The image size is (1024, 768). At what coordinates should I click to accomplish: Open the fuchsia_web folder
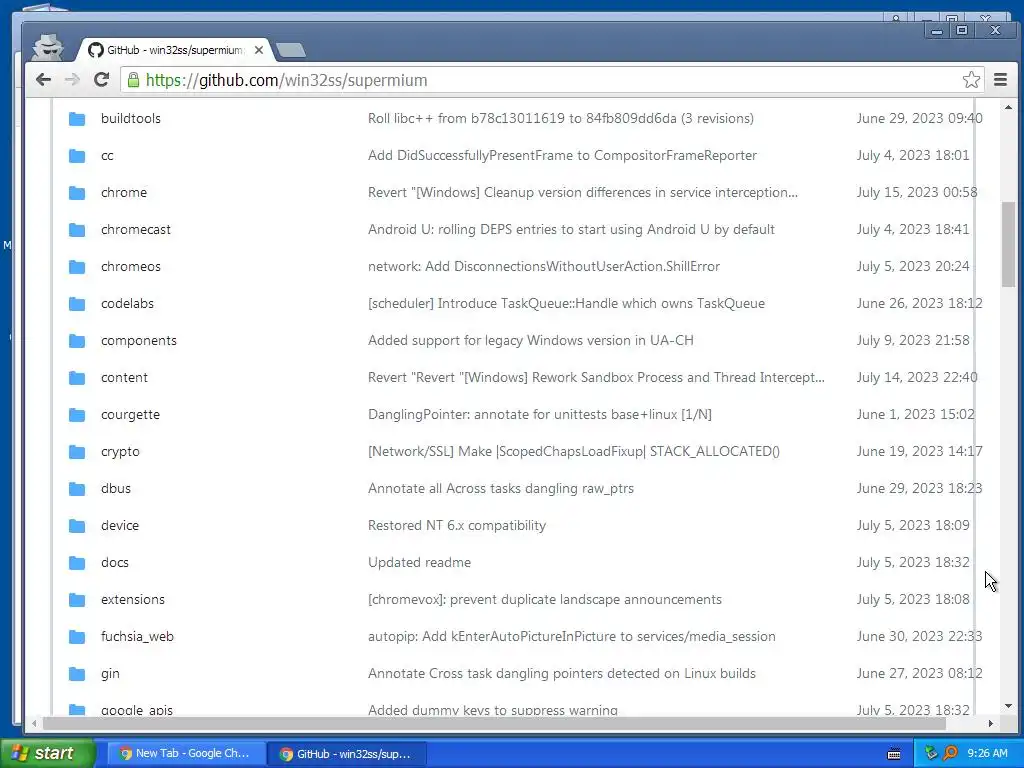pos(137,637)
